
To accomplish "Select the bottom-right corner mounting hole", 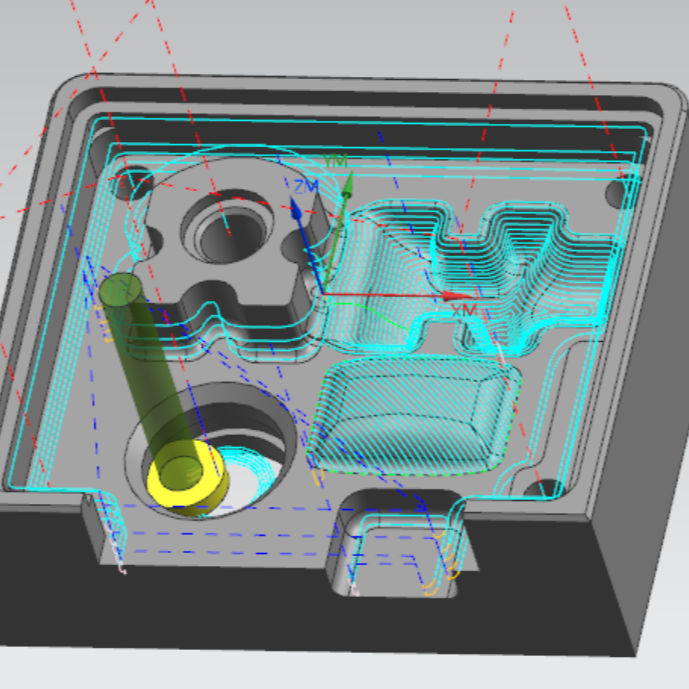I will [543, 489].
